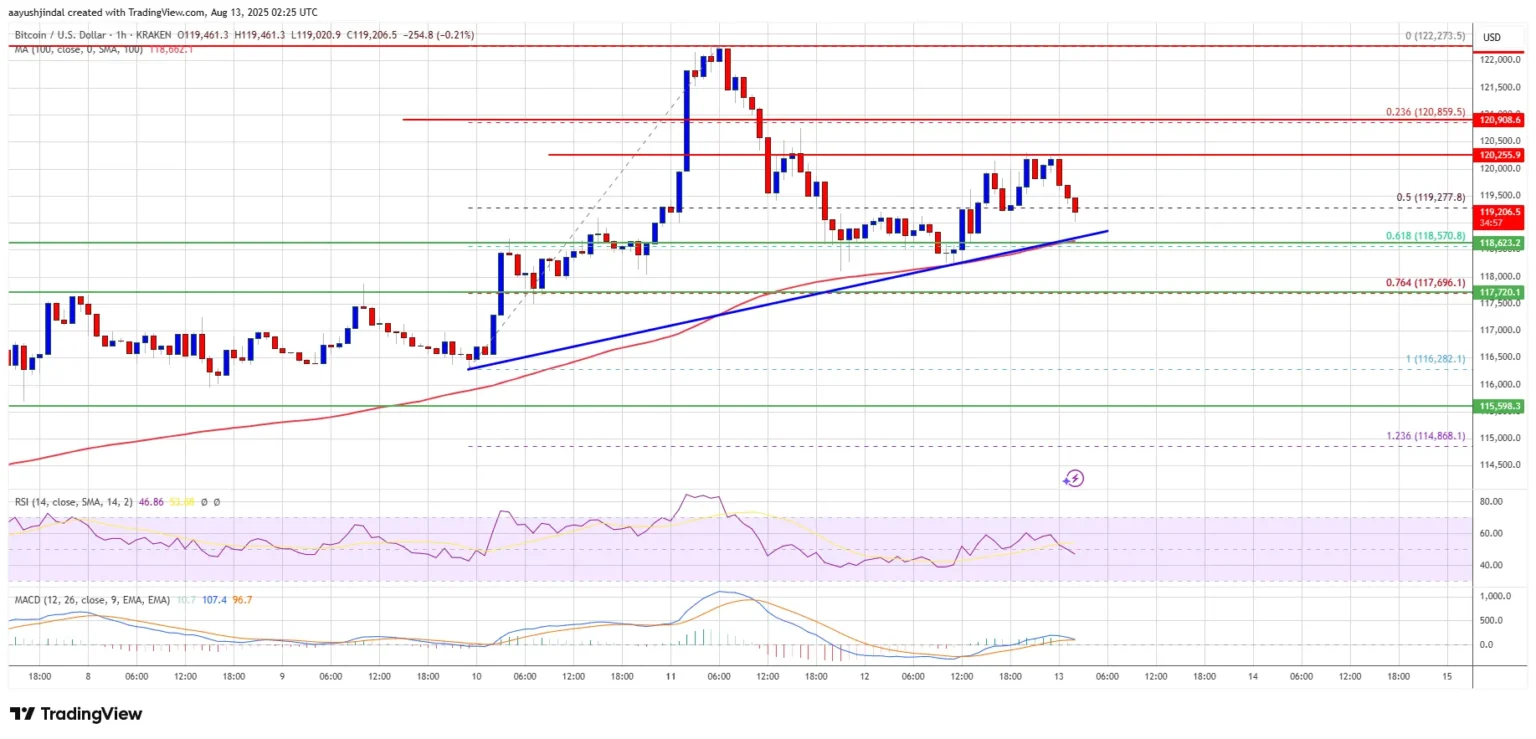Click the first Ø symbol in the RSI legend

click(204, 501)
